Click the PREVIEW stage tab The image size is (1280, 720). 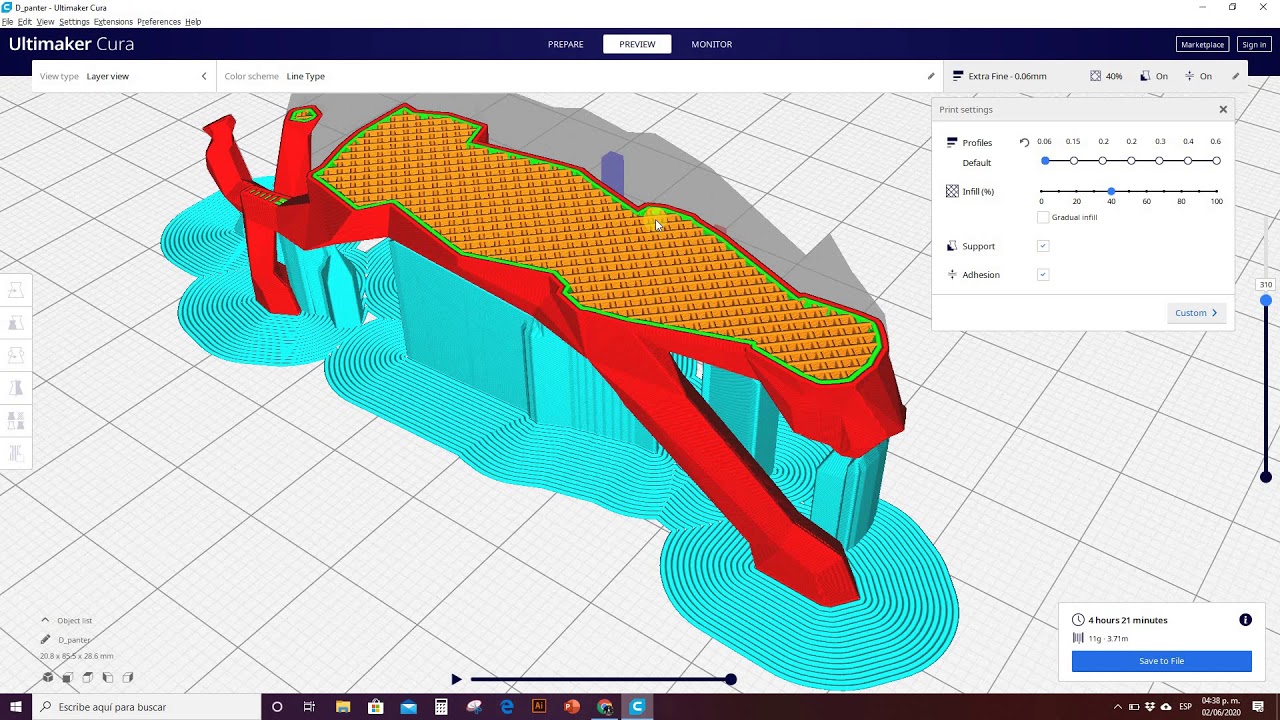pyautogui.click(x=637, y=44)
